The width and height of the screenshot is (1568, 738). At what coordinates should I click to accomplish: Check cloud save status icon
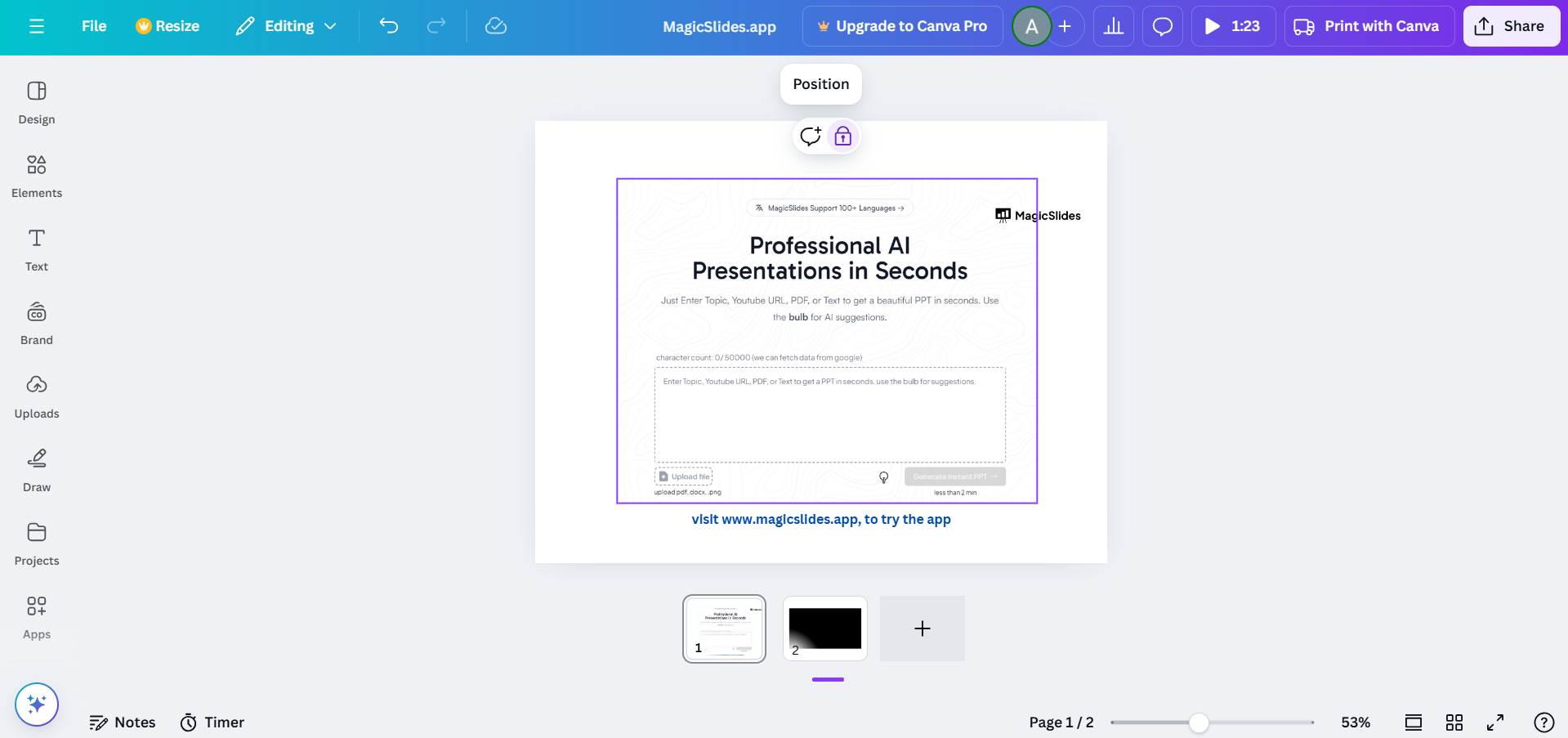click(x=496, y=26)
